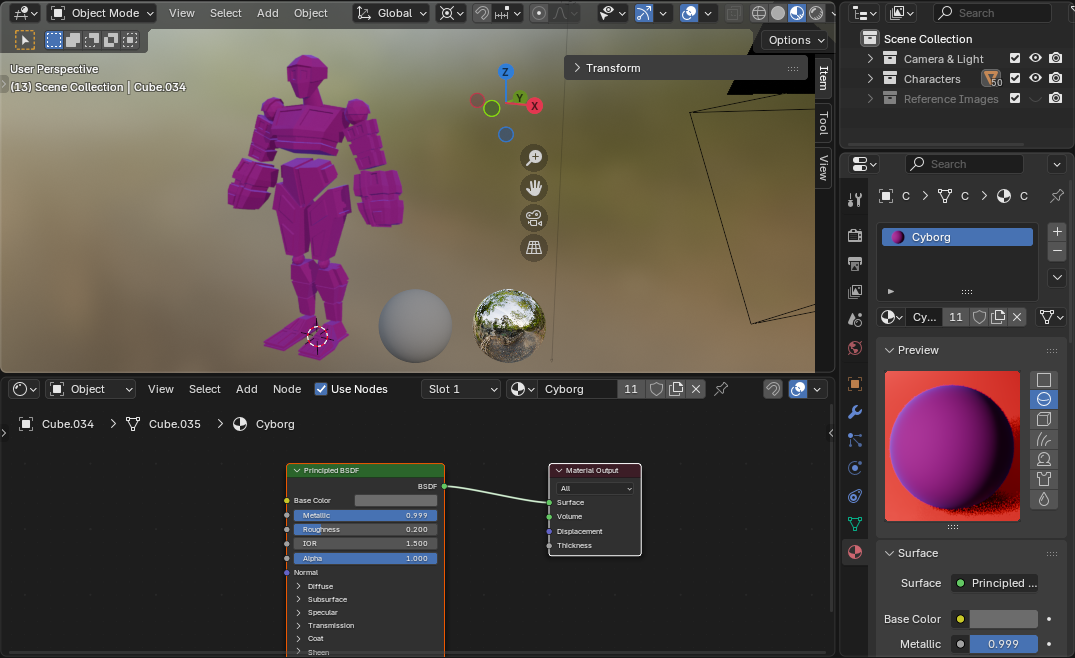The width and height of the screenshot is (1075, 658).
Task: Expand Characters collection tree
Action: (x=870, y=79)
